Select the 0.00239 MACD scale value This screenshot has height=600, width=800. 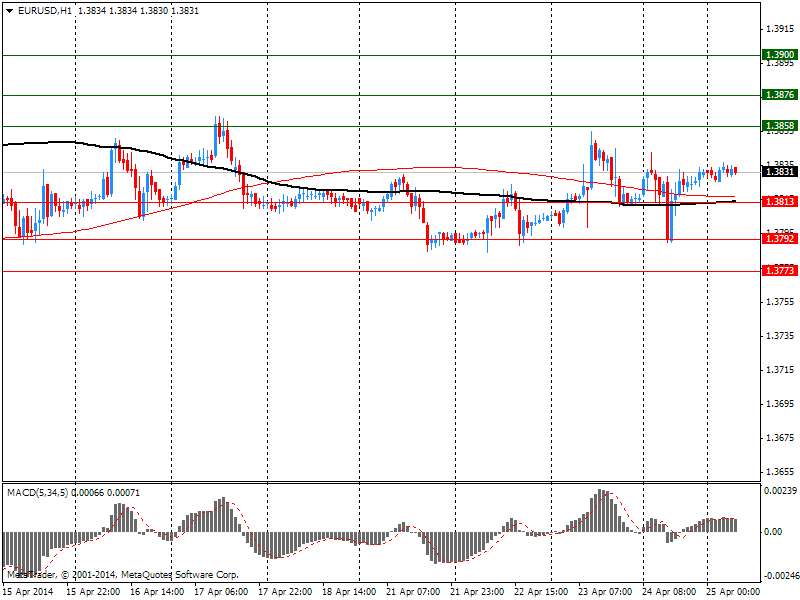coord(780,491)
